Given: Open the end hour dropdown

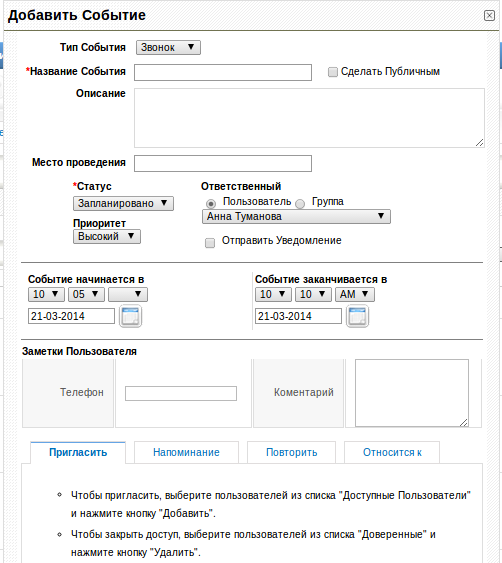Looking at the screenshot, I should point(273,294).
